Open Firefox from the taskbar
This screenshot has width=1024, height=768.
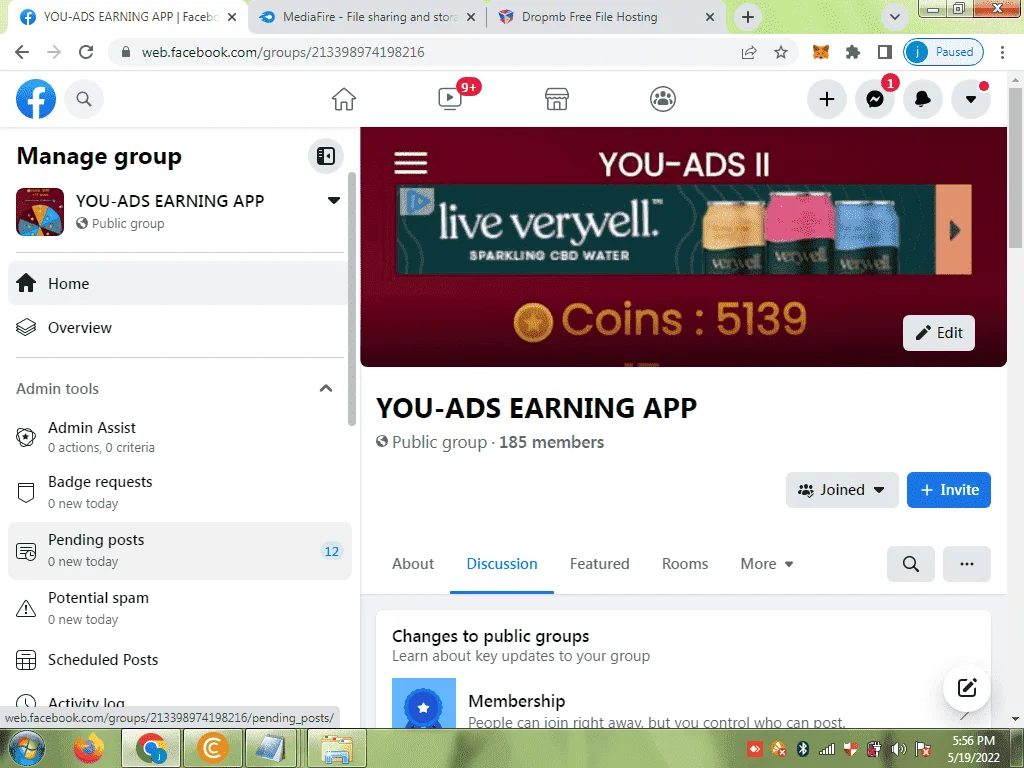click(x=89, y=748)
